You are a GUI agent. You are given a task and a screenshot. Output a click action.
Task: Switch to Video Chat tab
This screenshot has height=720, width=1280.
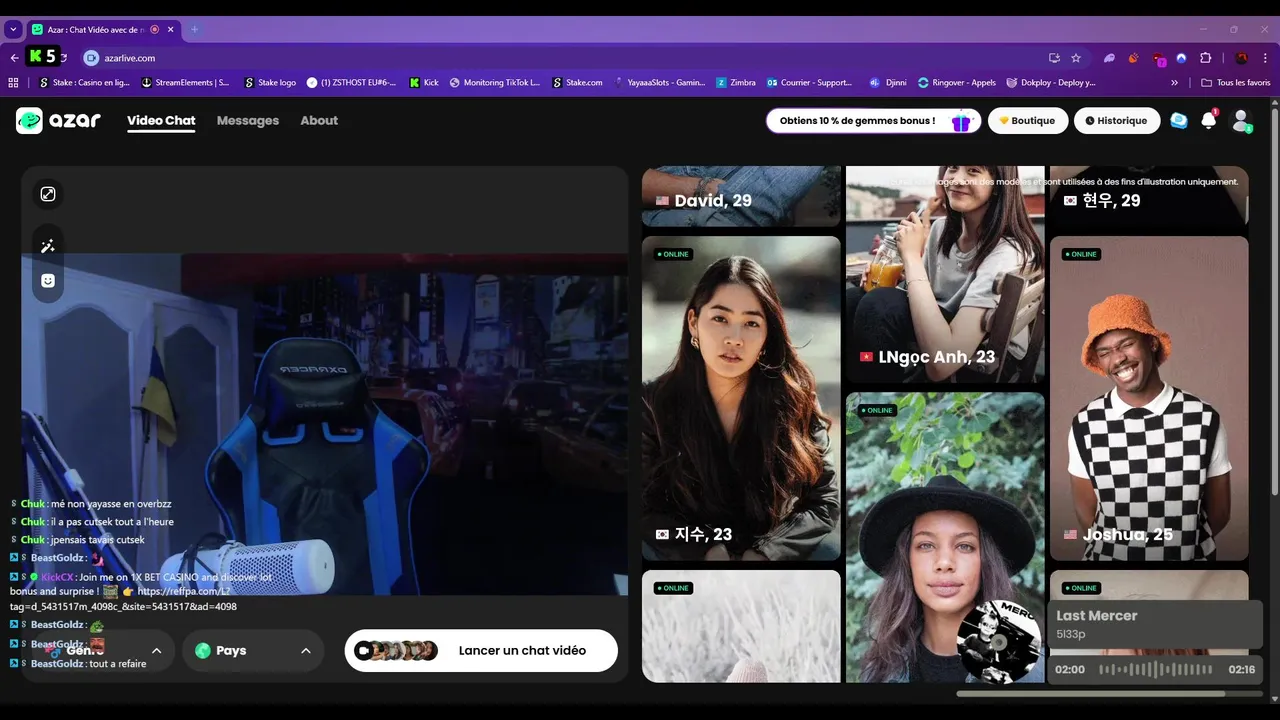click(161, 120)
